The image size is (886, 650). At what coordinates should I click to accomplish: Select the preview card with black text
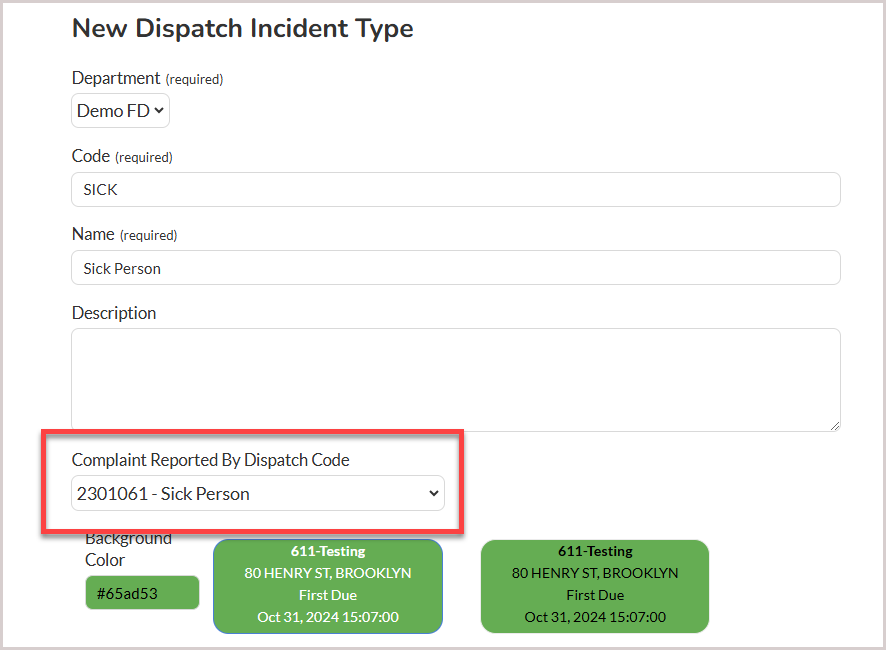[594, 586]
